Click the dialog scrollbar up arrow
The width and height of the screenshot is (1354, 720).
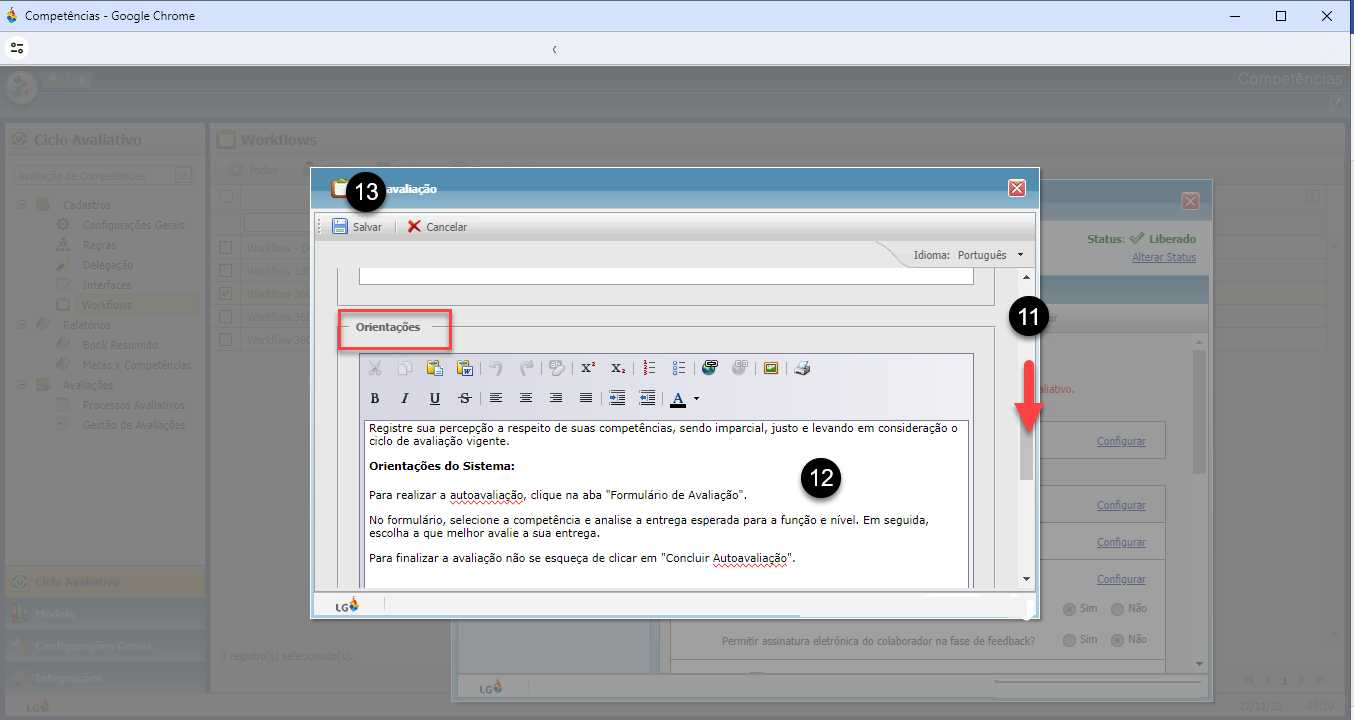click(1026, 275)
